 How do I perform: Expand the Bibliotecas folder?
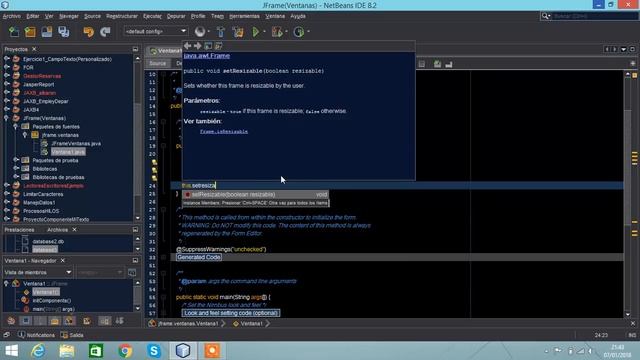16,168
